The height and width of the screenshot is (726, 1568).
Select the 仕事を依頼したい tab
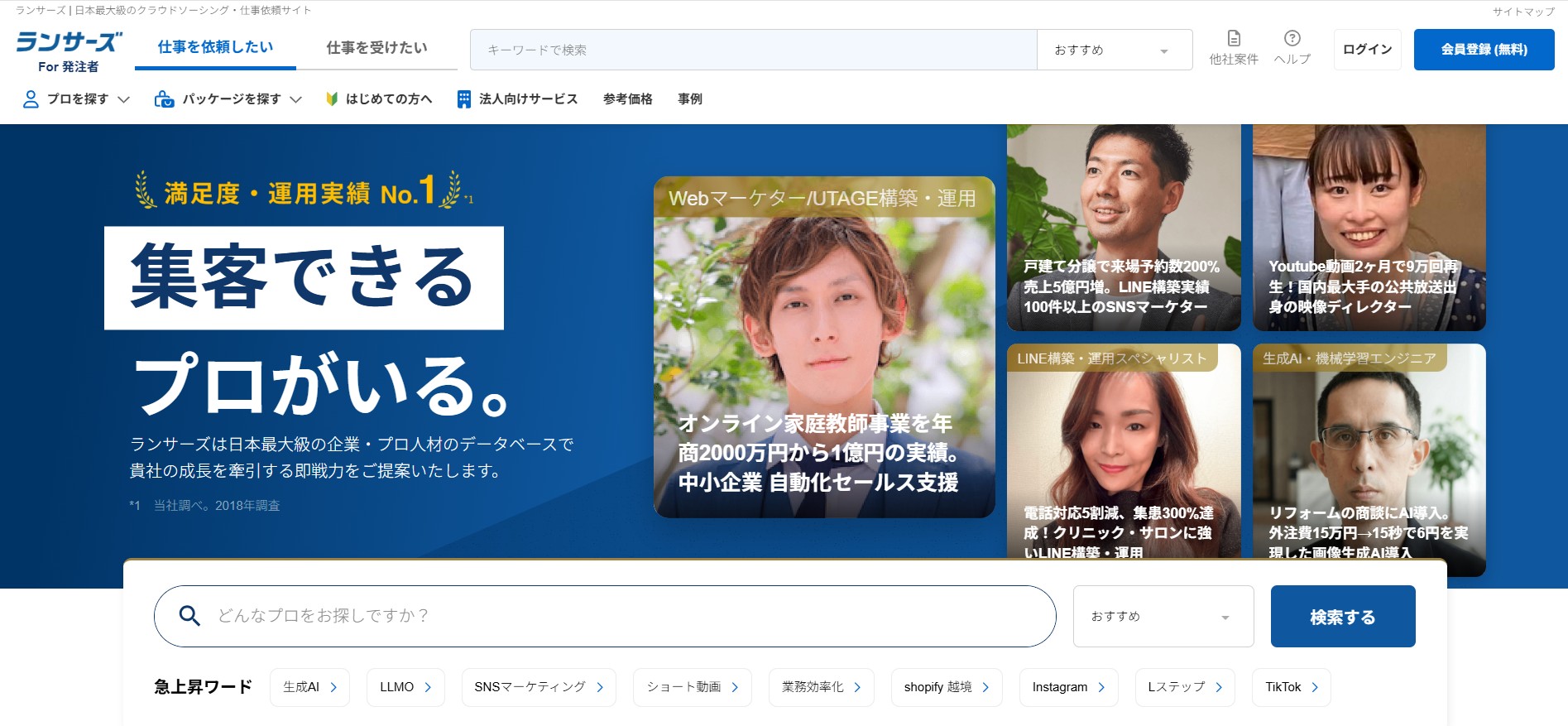215,47
